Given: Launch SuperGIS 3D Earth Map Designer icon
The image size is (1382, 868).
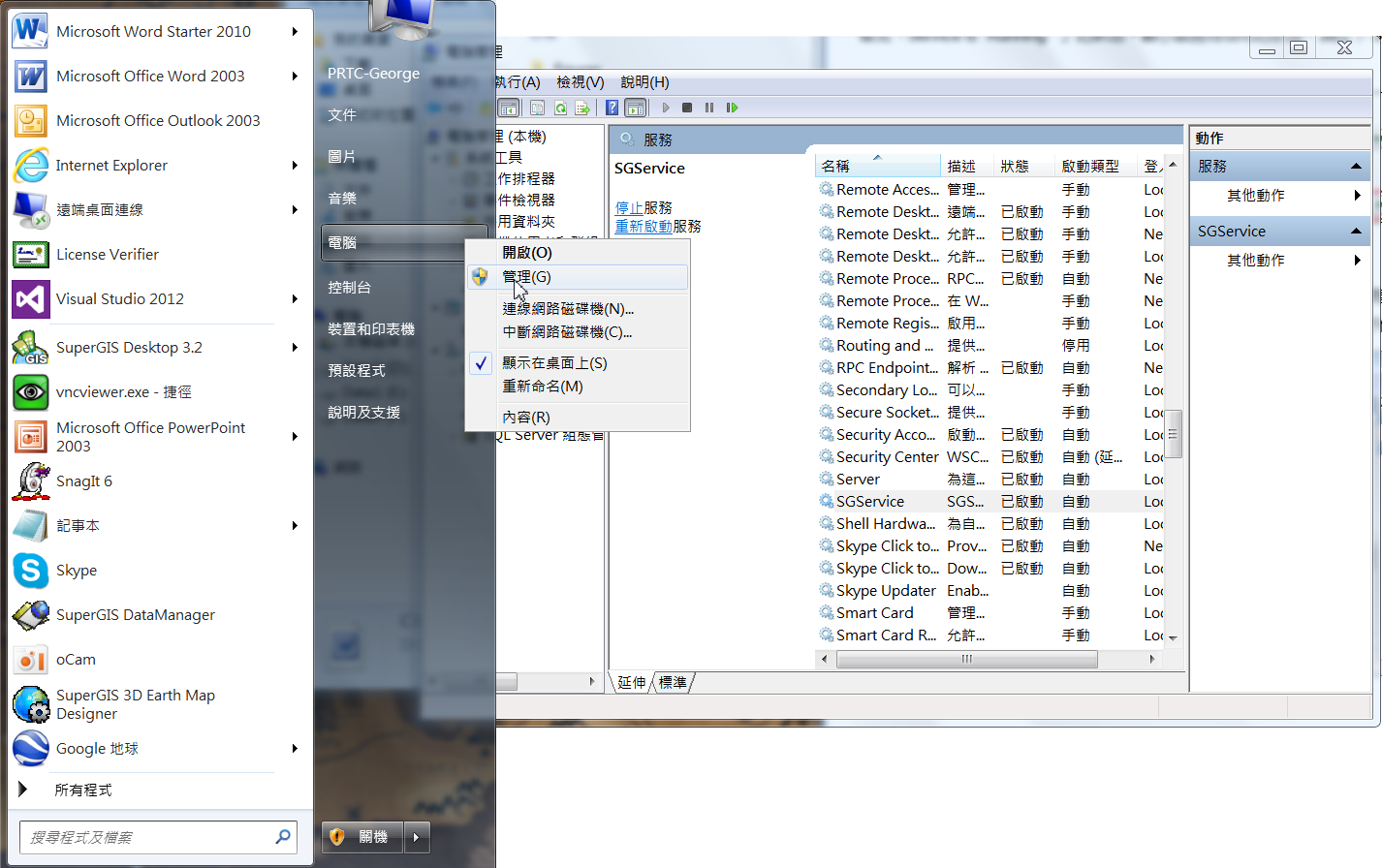Looking at the screenshot, I should (x=30, y=704).
